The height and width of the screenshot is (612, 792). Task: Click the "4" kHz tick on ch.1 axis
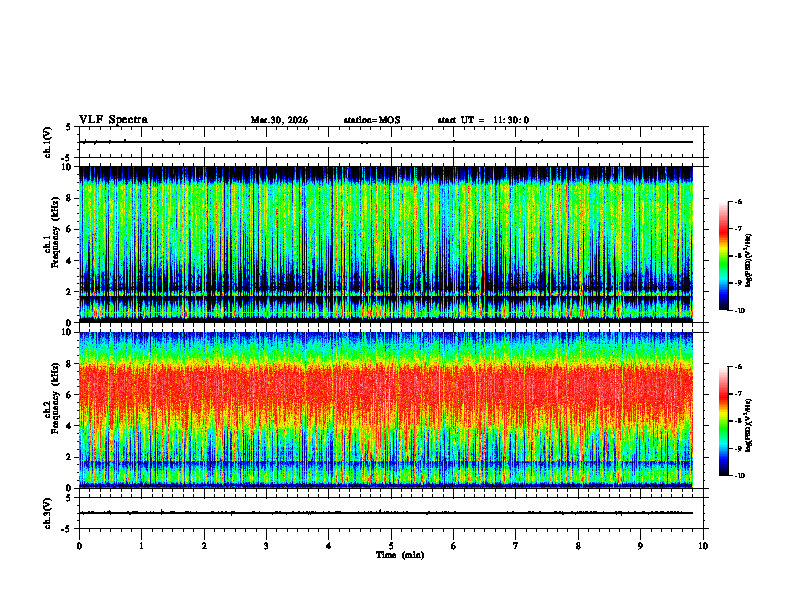coord(70,261)
